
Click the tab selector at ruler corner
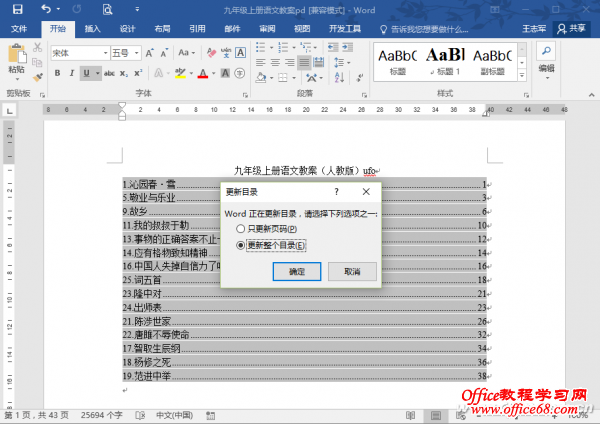10,111
